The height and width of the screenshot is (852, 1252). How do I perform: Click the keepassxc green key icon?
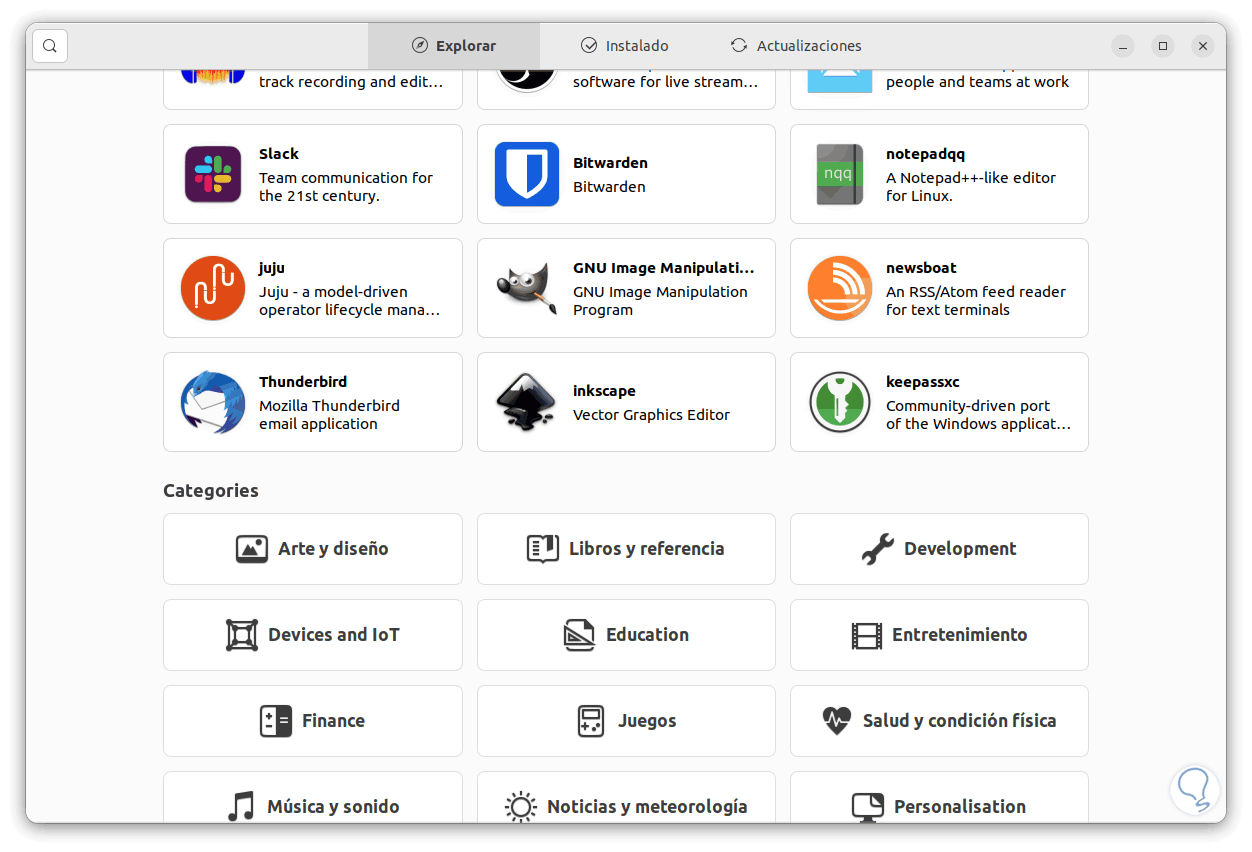(840, 402)
